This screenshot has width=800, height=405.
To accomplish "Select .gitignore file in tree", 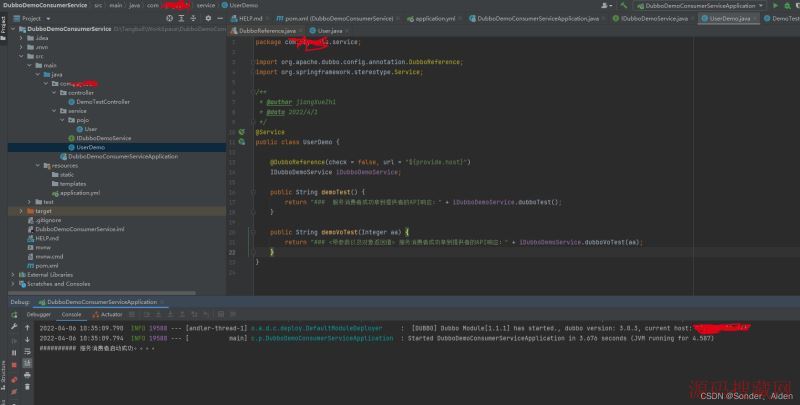I will pyautogui.click(x=44, y=220).
